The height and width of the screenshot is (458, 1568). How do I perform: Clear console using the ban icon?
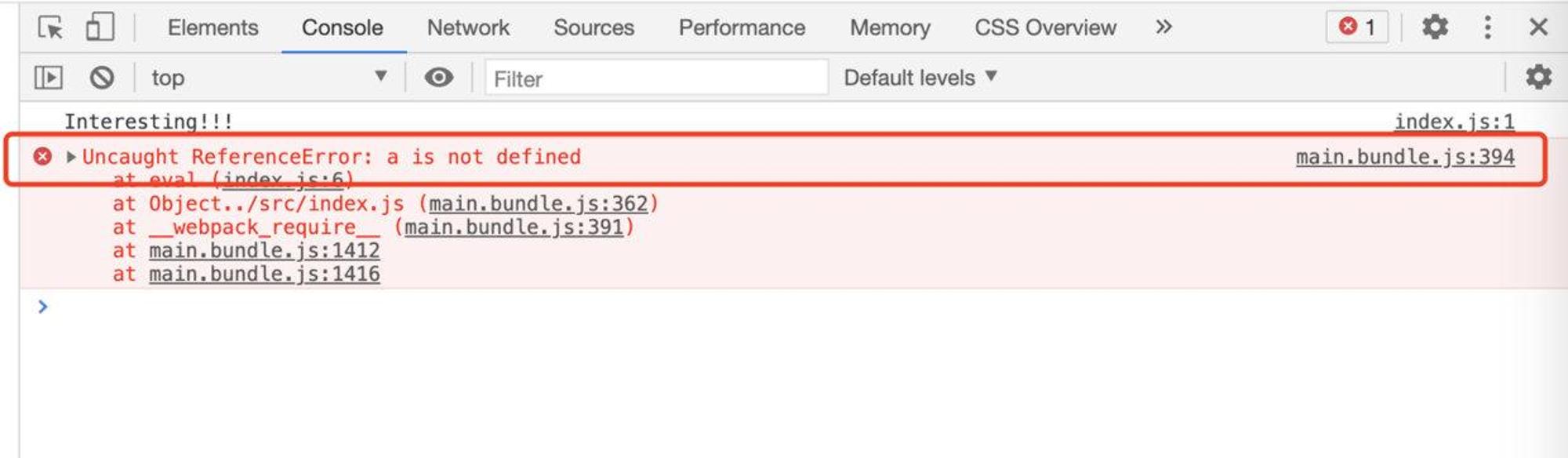pos(102,78)
